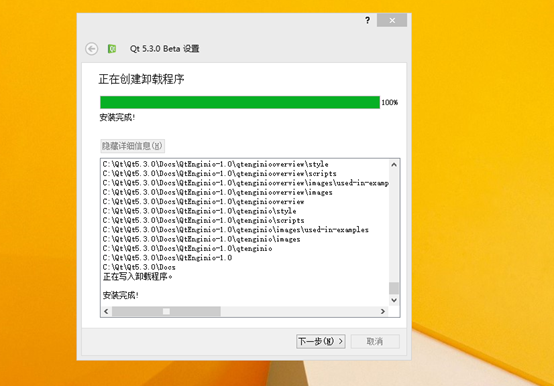Click the 安装完成! status below the progress bar

(x=117, y=117)
